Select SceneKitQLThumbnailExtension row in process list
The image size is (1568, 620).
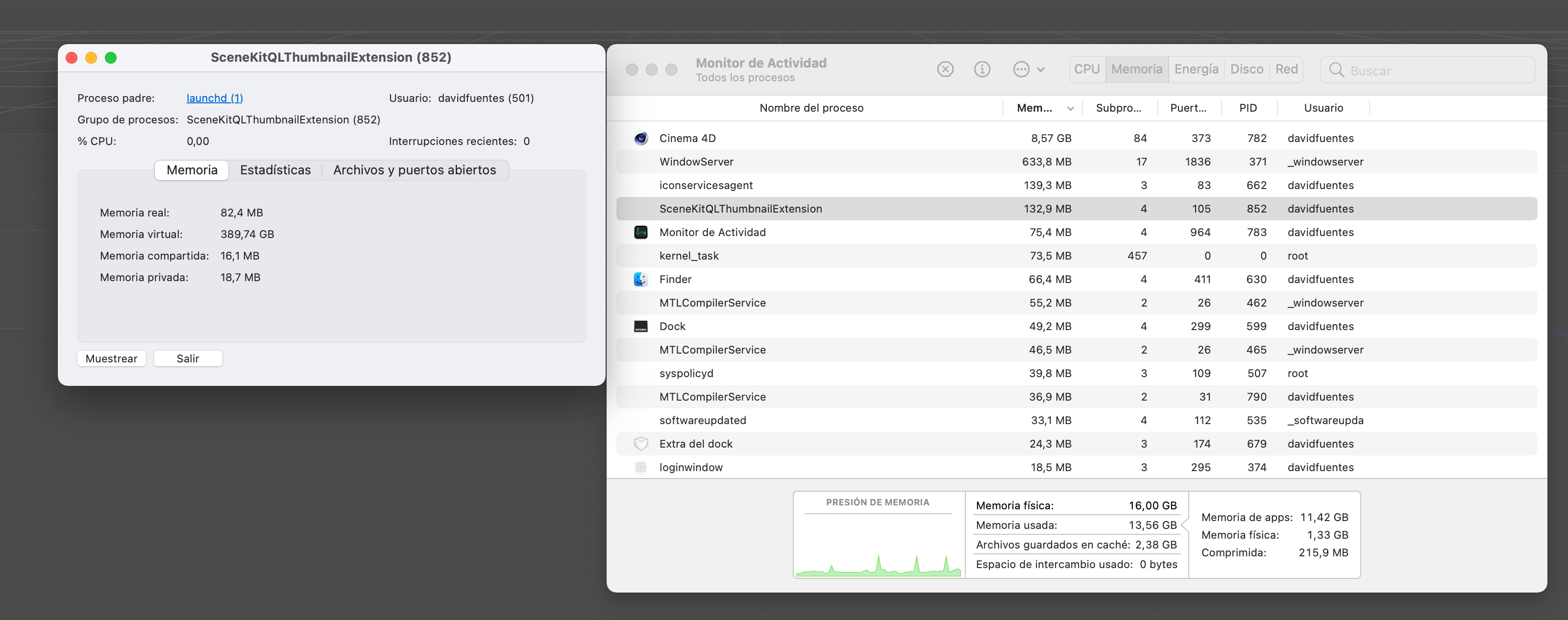(x=1076, y=209)
